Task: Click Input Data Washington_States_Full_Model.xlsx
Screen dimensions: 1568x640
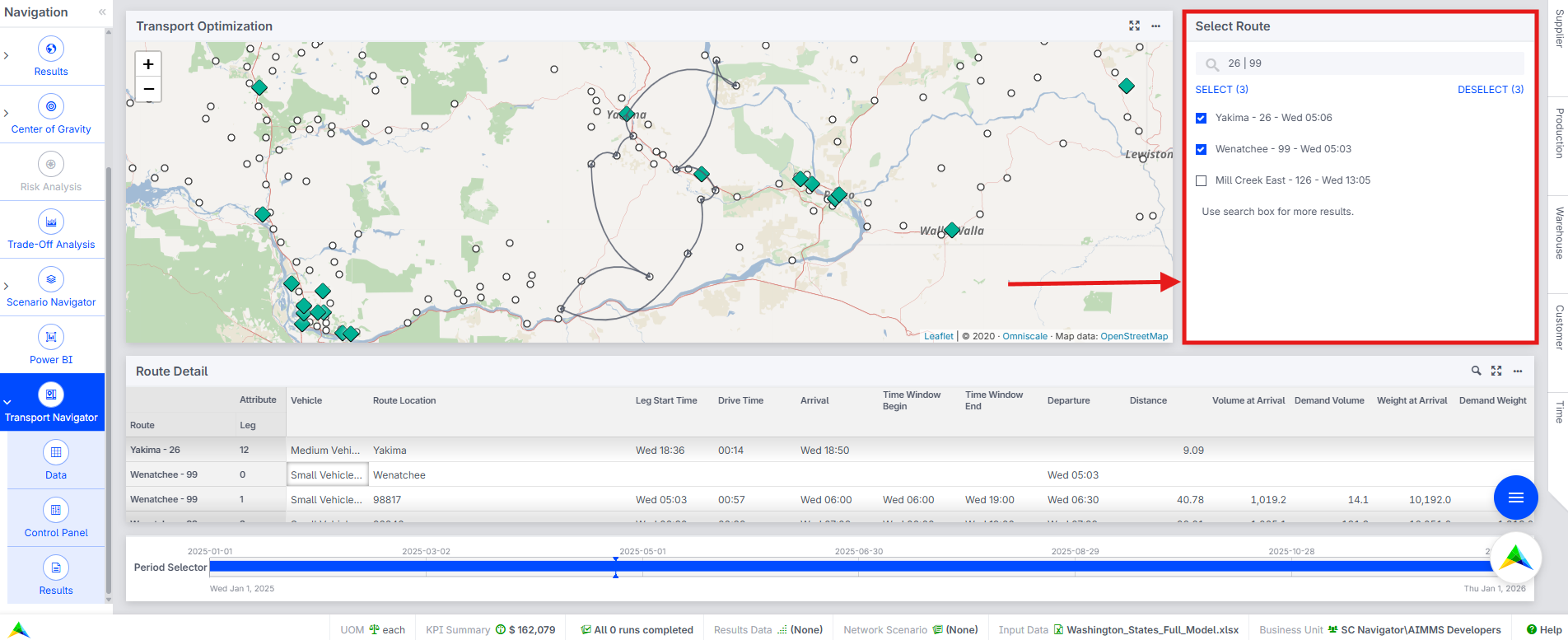Action: click(x=1118, y=629)
